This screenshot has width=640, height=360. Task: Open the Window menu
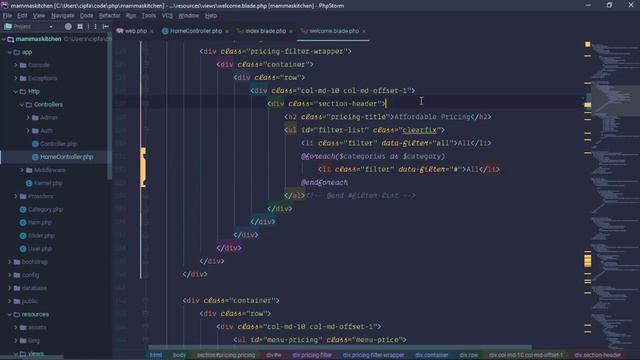(188, 16)
